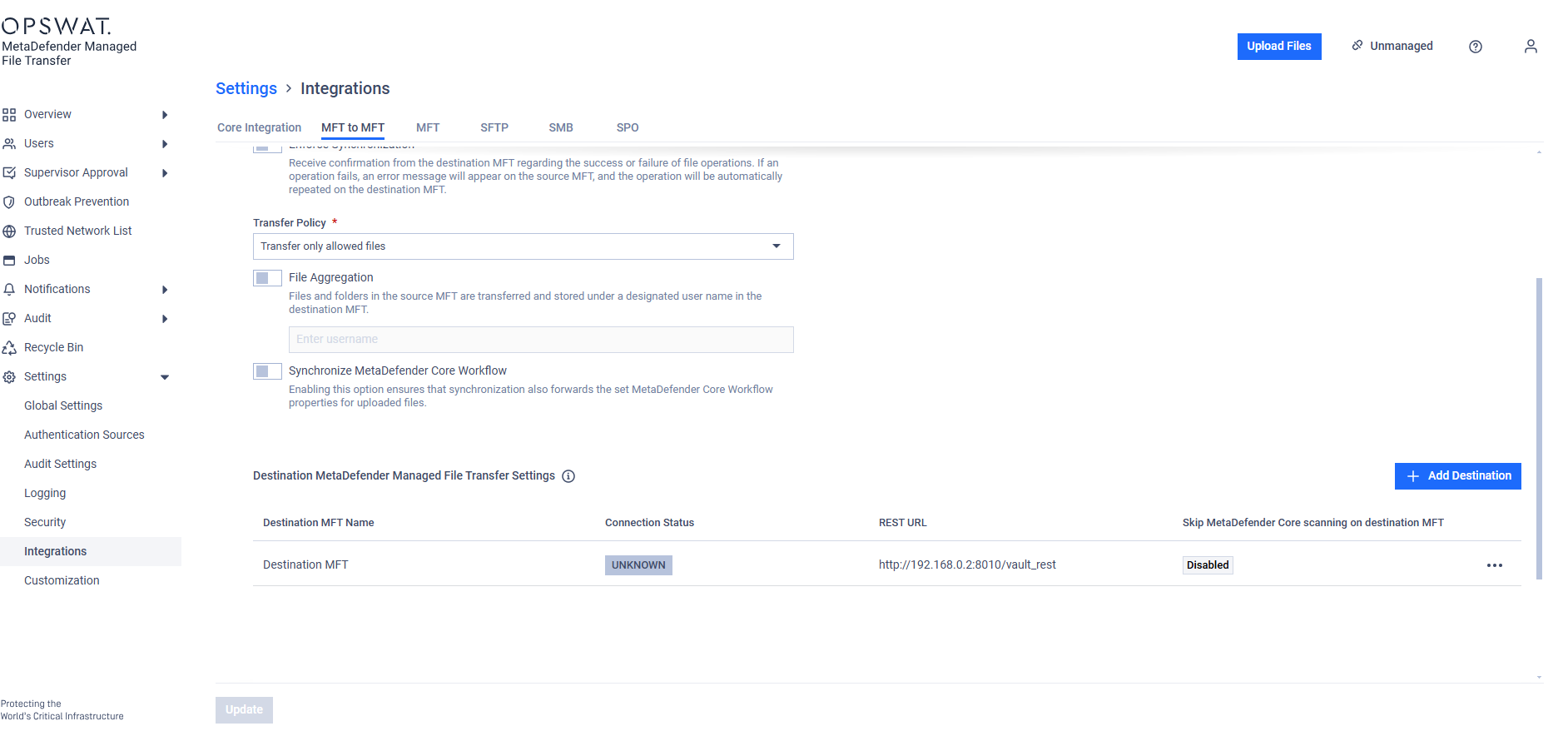Click the Recycle Bin icon
The width and height of the screenshot is (1568, 741).
pyautogui.click(x=9, y=348)
